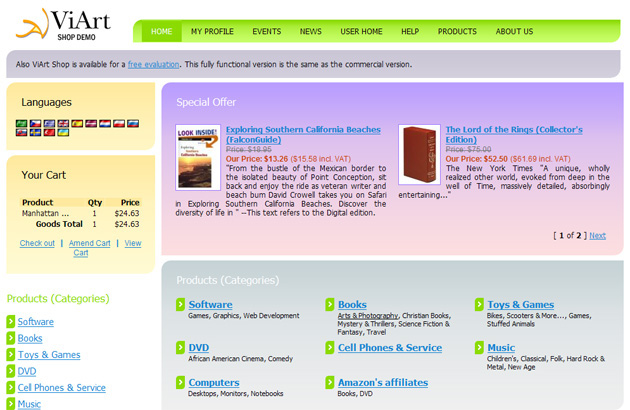Screen dimensions: 630x410
Task: Select the Dutch language flag
Action: click(105, 123)
